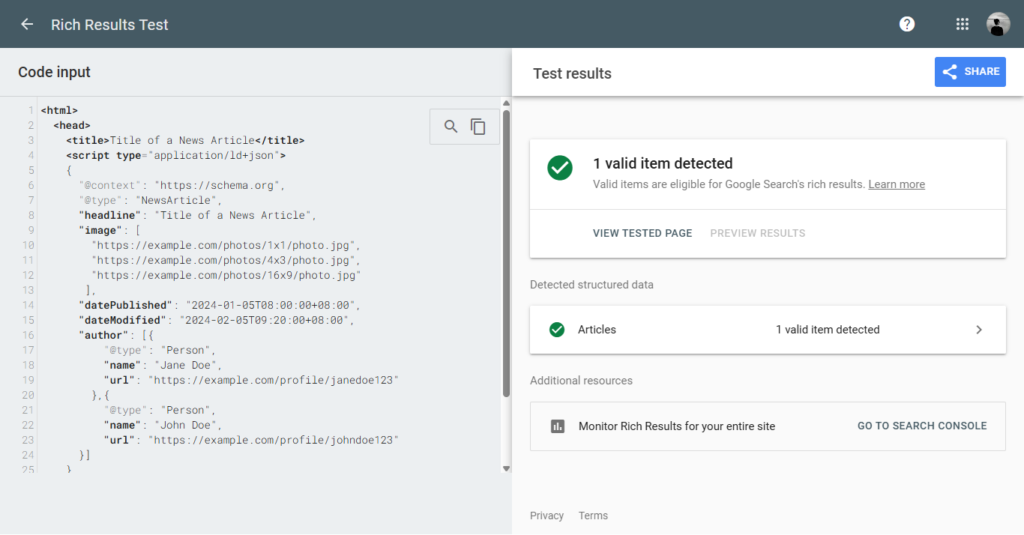
Task: Search within the code input
Action: click(451, 126)
